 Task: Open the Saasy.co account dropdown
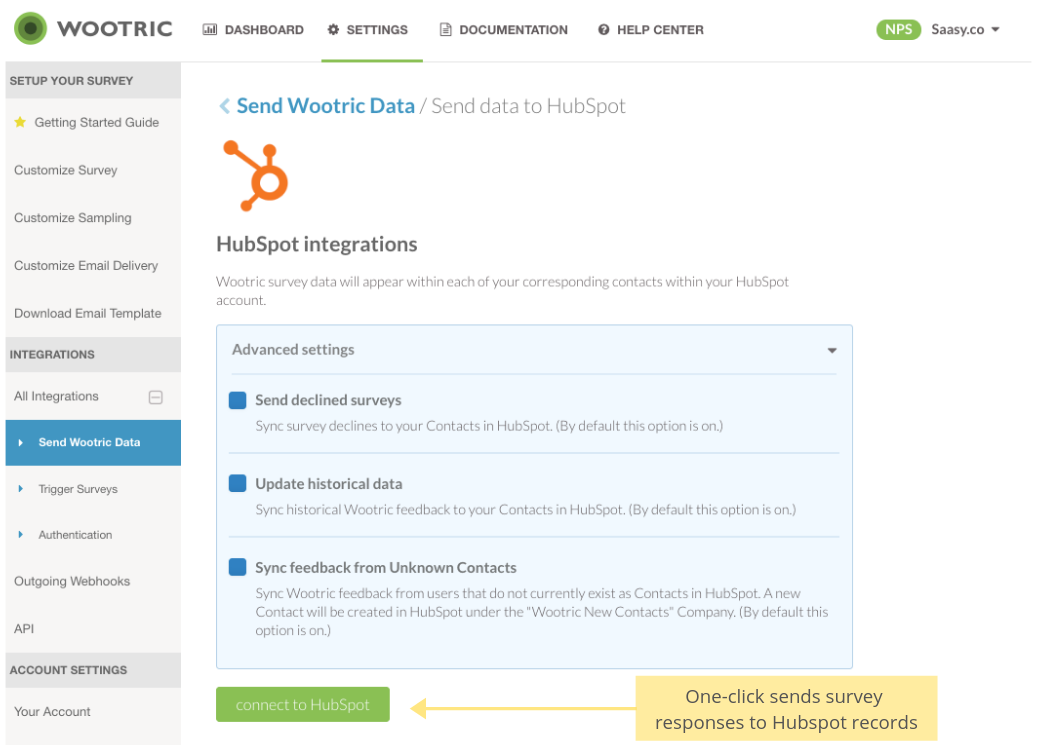(x=965, y=29)
